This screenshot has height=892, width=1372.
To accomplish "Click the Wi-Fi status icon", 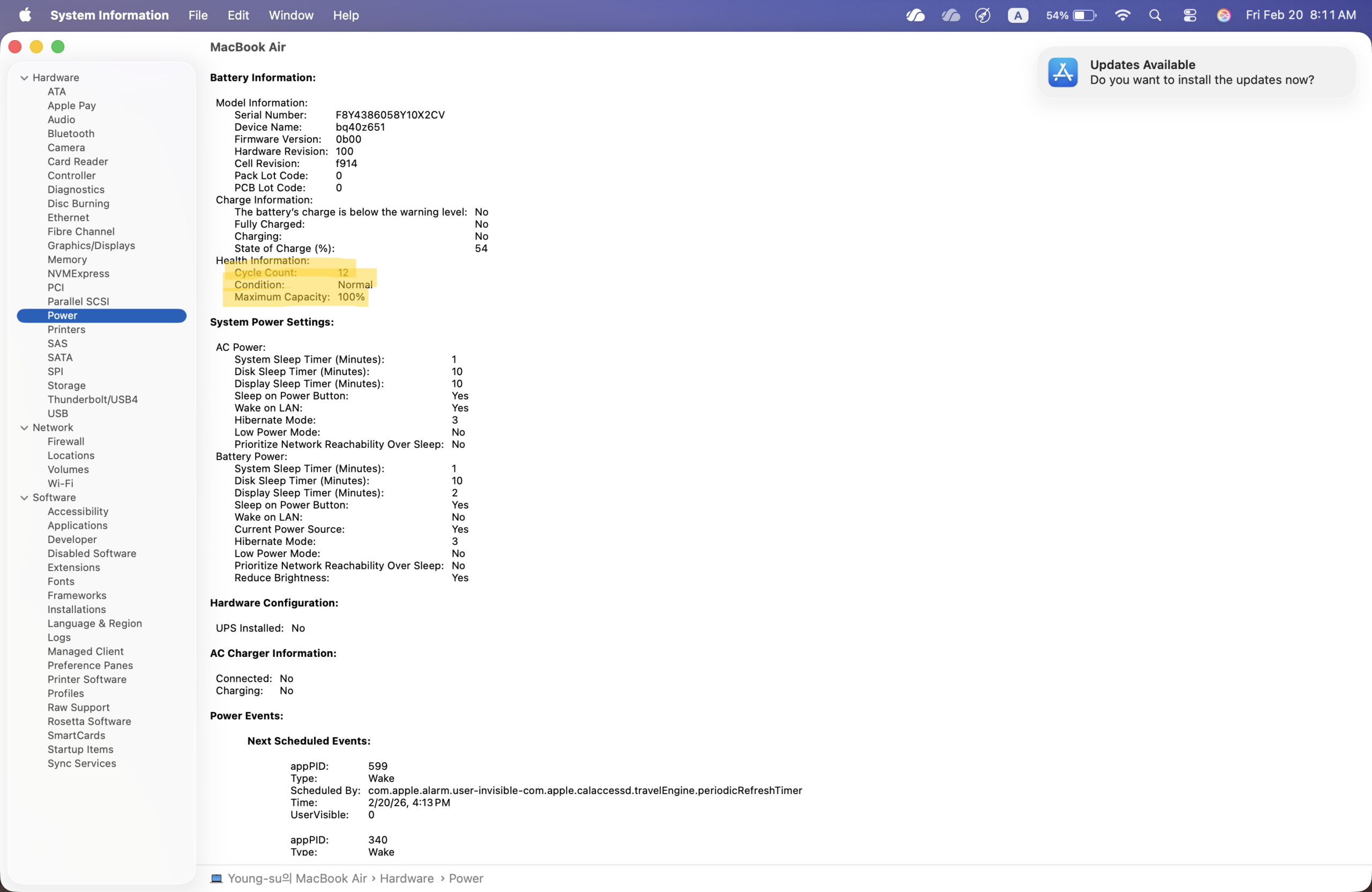I will pos(1122,15).
